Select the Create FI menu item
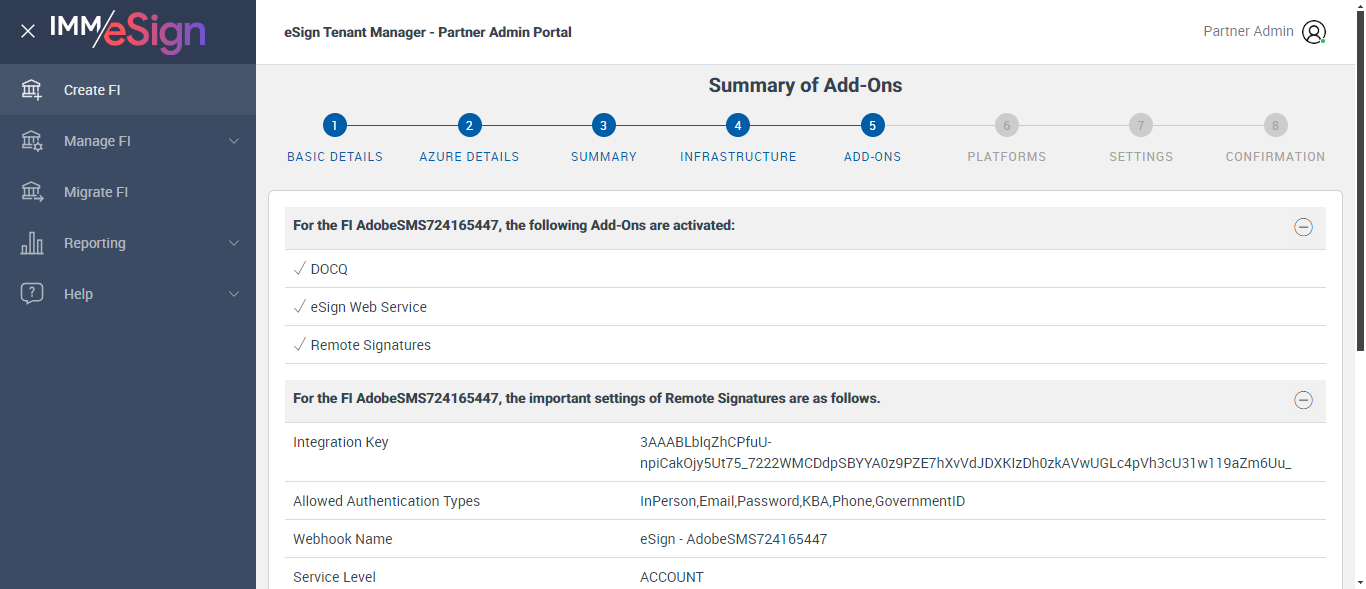The image size is (1366, 589). [x=92, y=90]
